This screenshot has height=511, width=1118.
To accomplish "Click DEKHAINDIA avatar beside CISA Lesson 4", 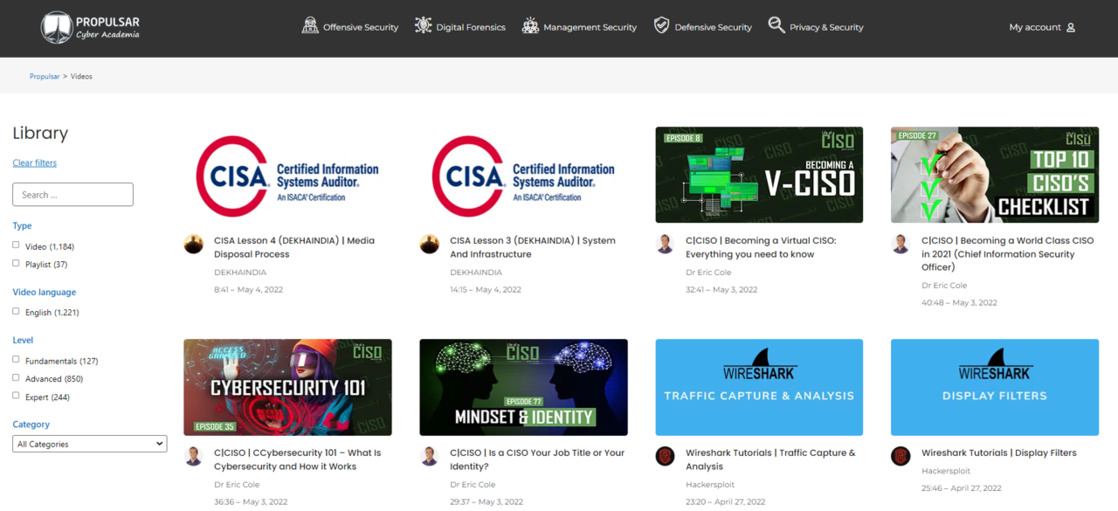I will [x=193, y=244].
